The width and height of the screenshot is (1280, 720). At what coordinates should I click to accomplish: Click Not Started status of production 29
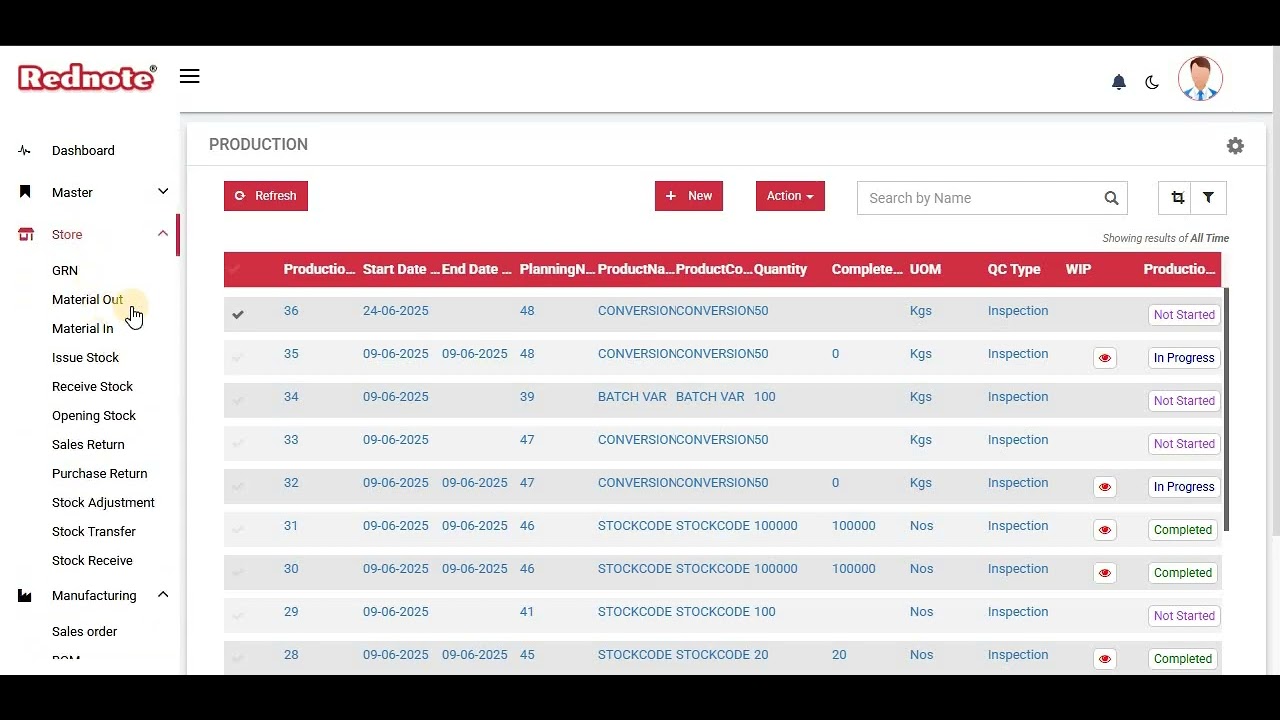click(x=1184, y=616)
